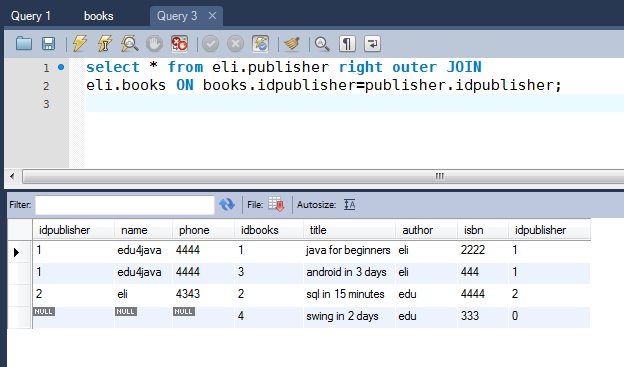This screenshot has width=624, height=367.
Task: Select idbooks cell with value 4
Action: 269,317
